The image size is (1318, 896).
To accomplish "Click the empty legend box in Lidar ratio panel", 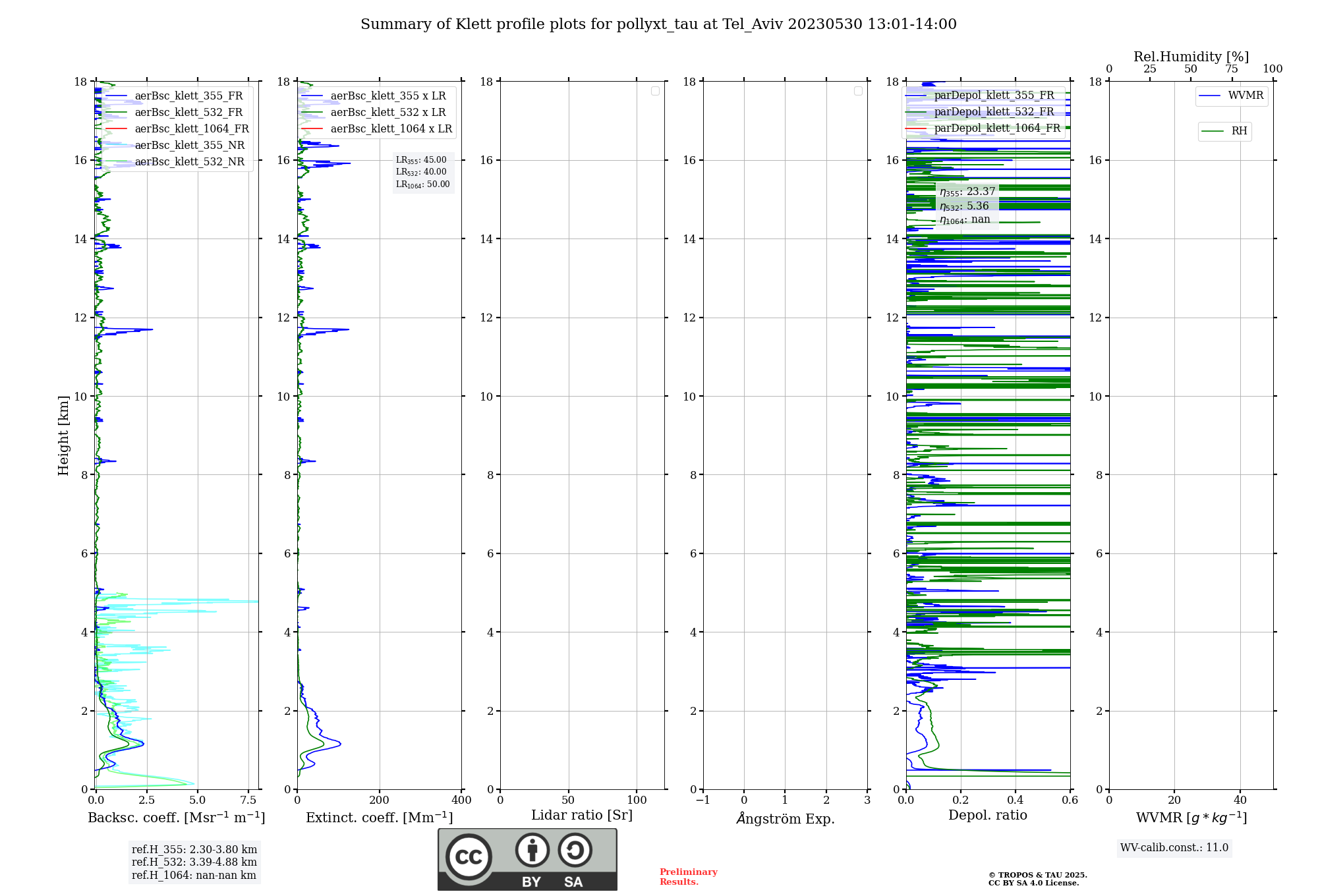I will click(x=655, y=91).
